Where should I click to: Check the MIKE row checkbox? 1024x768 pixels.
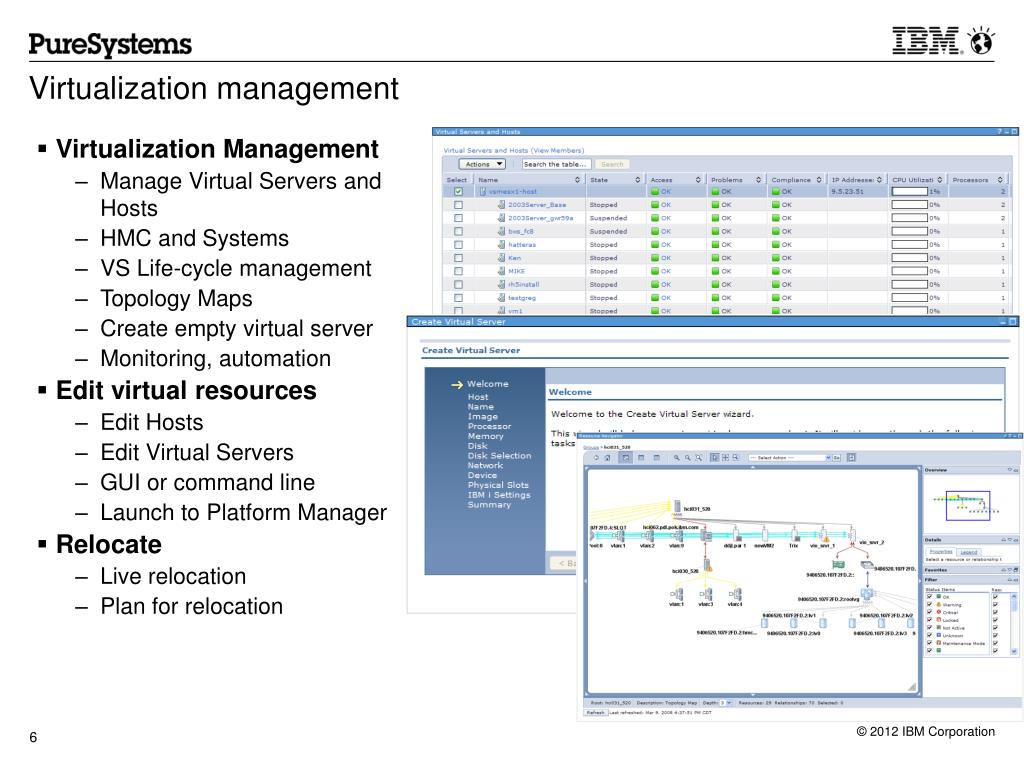pyautogui.click(x=458, y=271)
